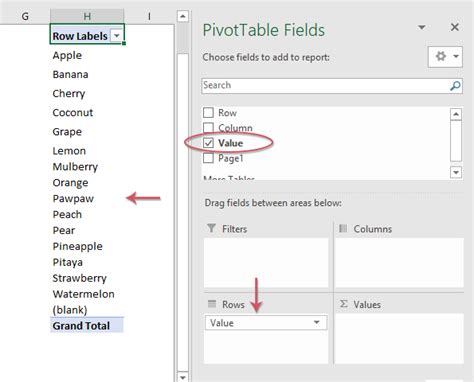474x382 pixels.
Task: Click the Rows area icon
Action: click(x=212, y=304)
